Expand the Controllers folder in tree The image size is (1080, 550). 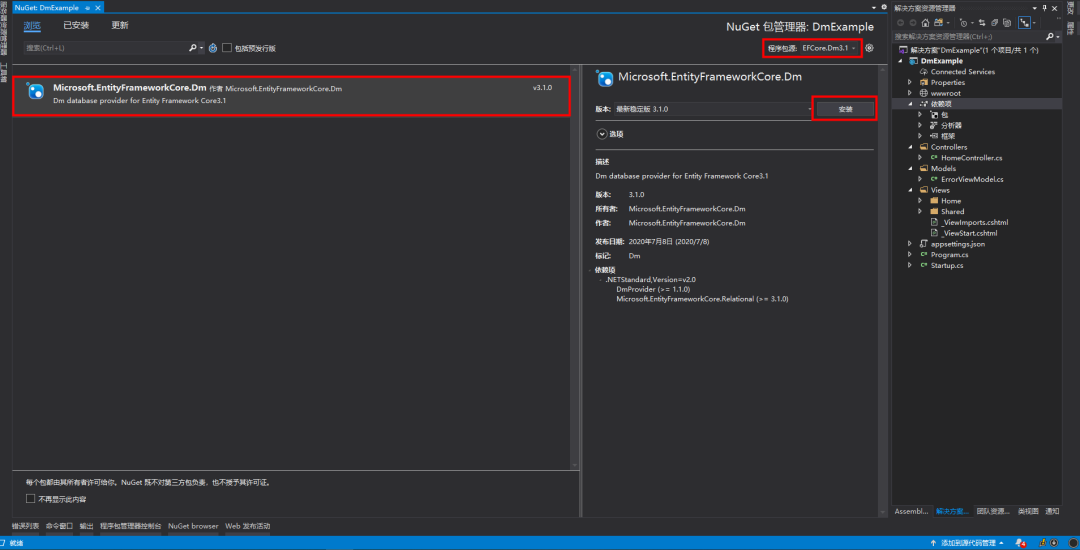[x=911, y=147]
